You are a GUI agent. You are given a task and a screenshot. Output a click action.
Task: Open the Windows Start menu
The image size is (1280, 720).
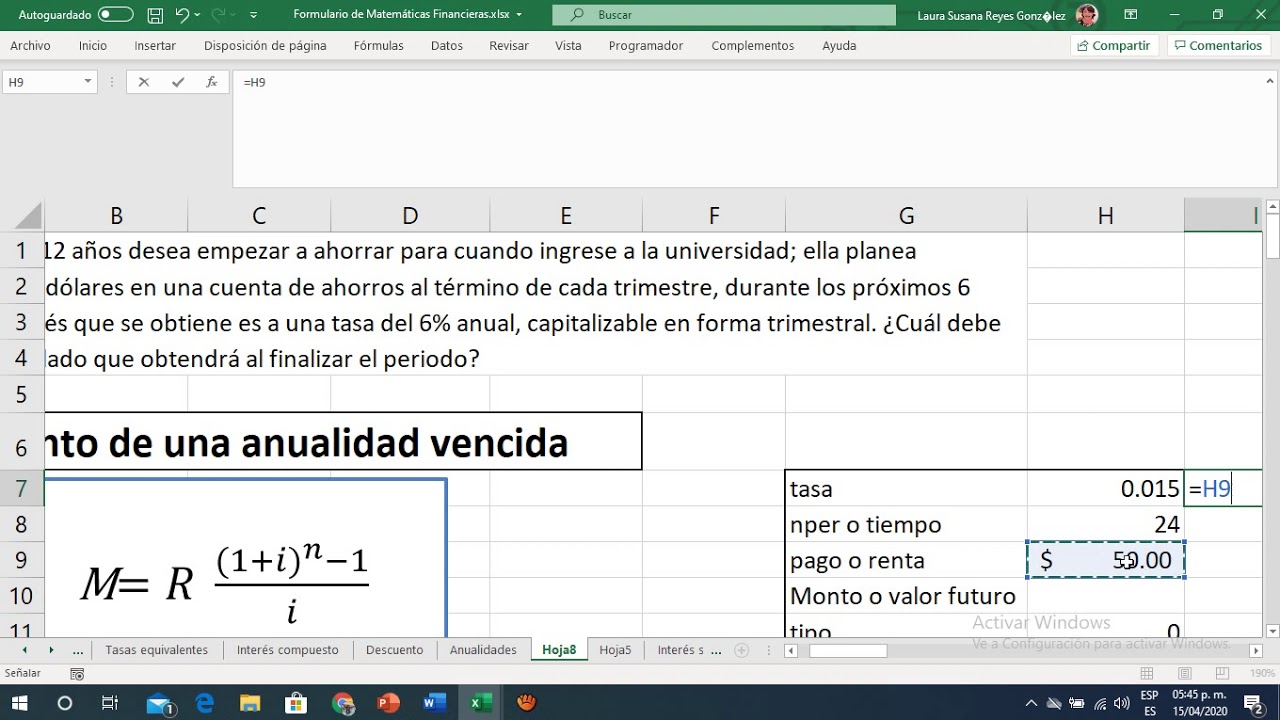(x=20, y=703)
